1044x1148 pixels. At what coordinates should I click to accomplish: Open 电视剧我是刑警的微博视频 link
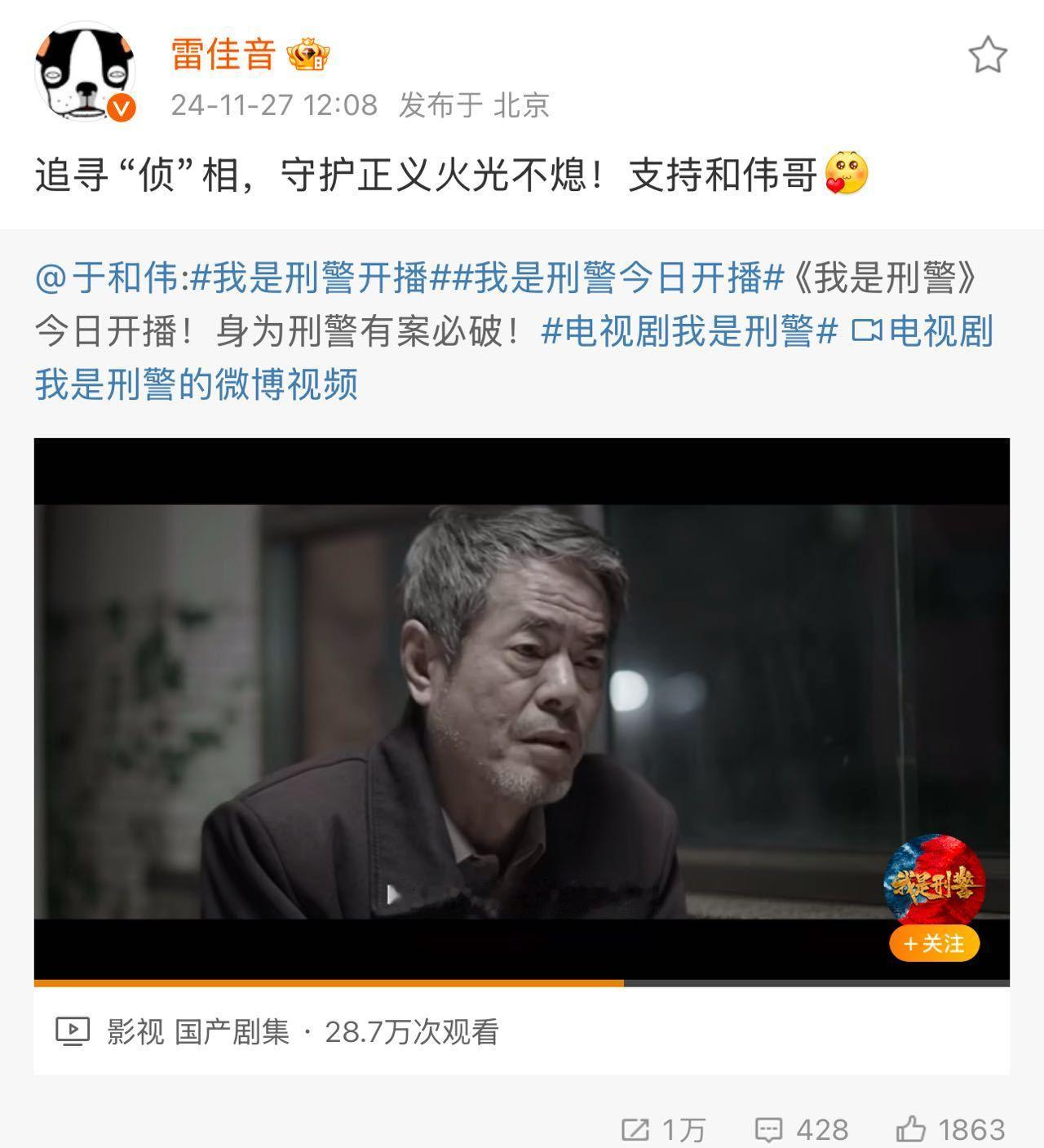click(514, 357)
